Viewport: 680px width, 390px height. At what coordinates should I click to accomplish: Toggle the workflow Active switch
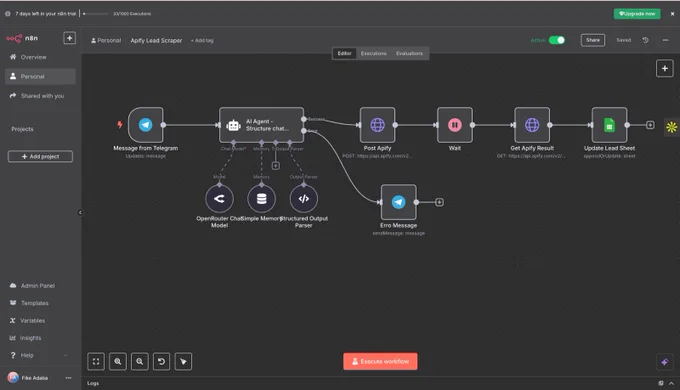pos(557,40)
